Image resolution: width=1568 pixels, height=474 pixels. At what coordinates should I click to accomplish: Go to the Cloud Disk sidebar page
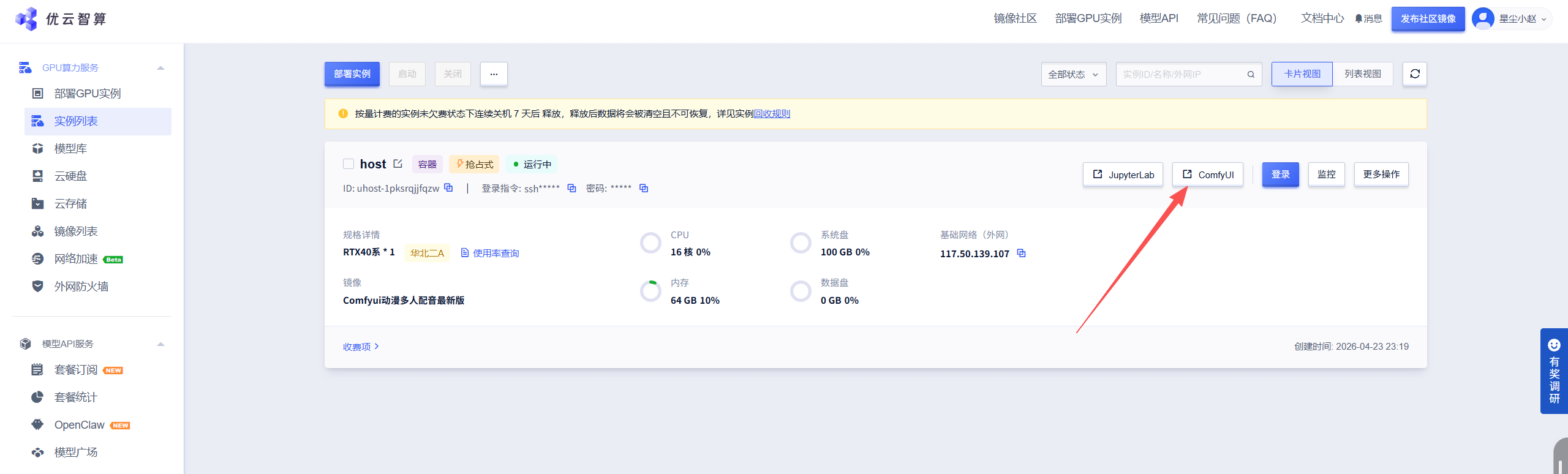70,176
